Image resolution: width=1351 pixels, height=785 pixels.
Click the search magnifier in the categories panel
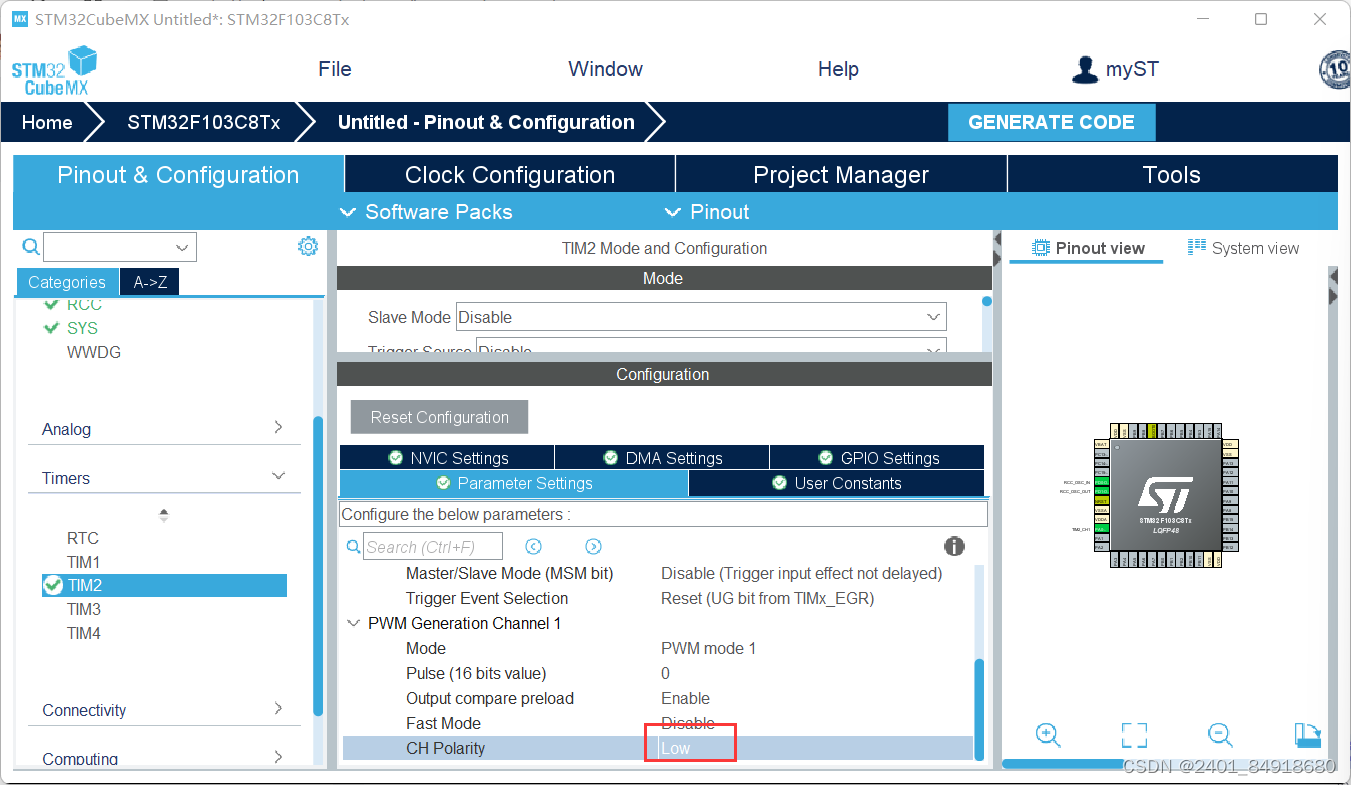(x=31, y=247)
